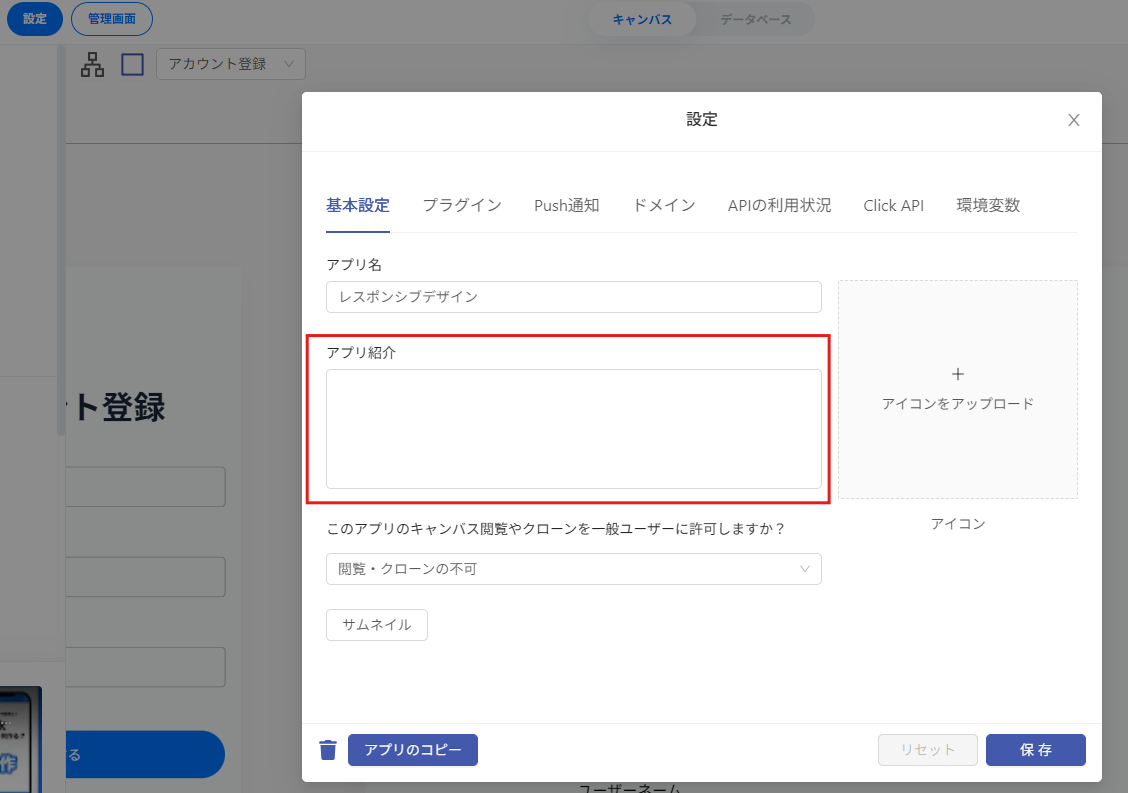Open the 環境変数 tab
This screenshot has height=793, width=1128.
click(x=988, y=206)
